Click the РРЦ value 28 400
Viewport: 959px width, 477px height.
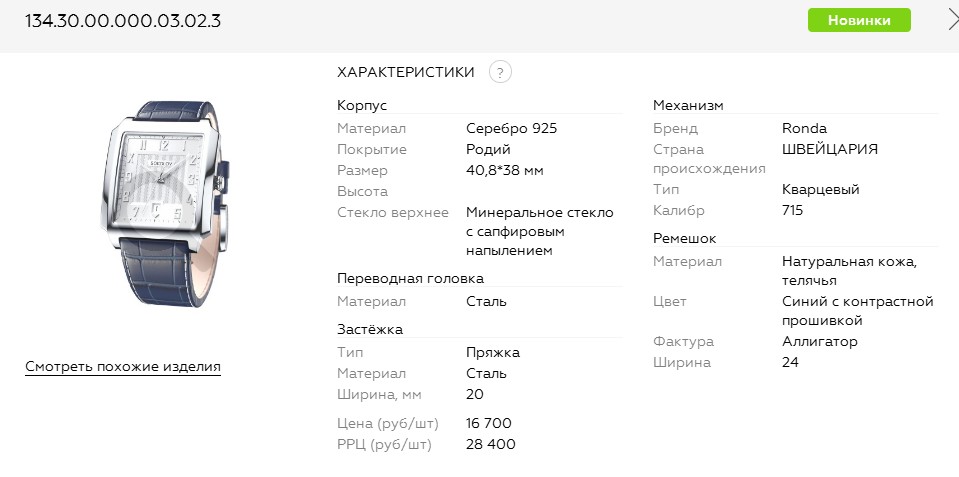(491, 444)
